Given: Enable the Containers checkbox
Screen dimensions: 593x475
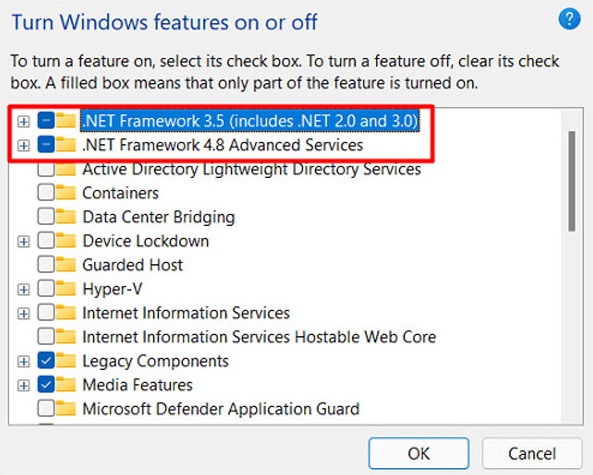Looking at the screenshot, I should tap(46, 192).
